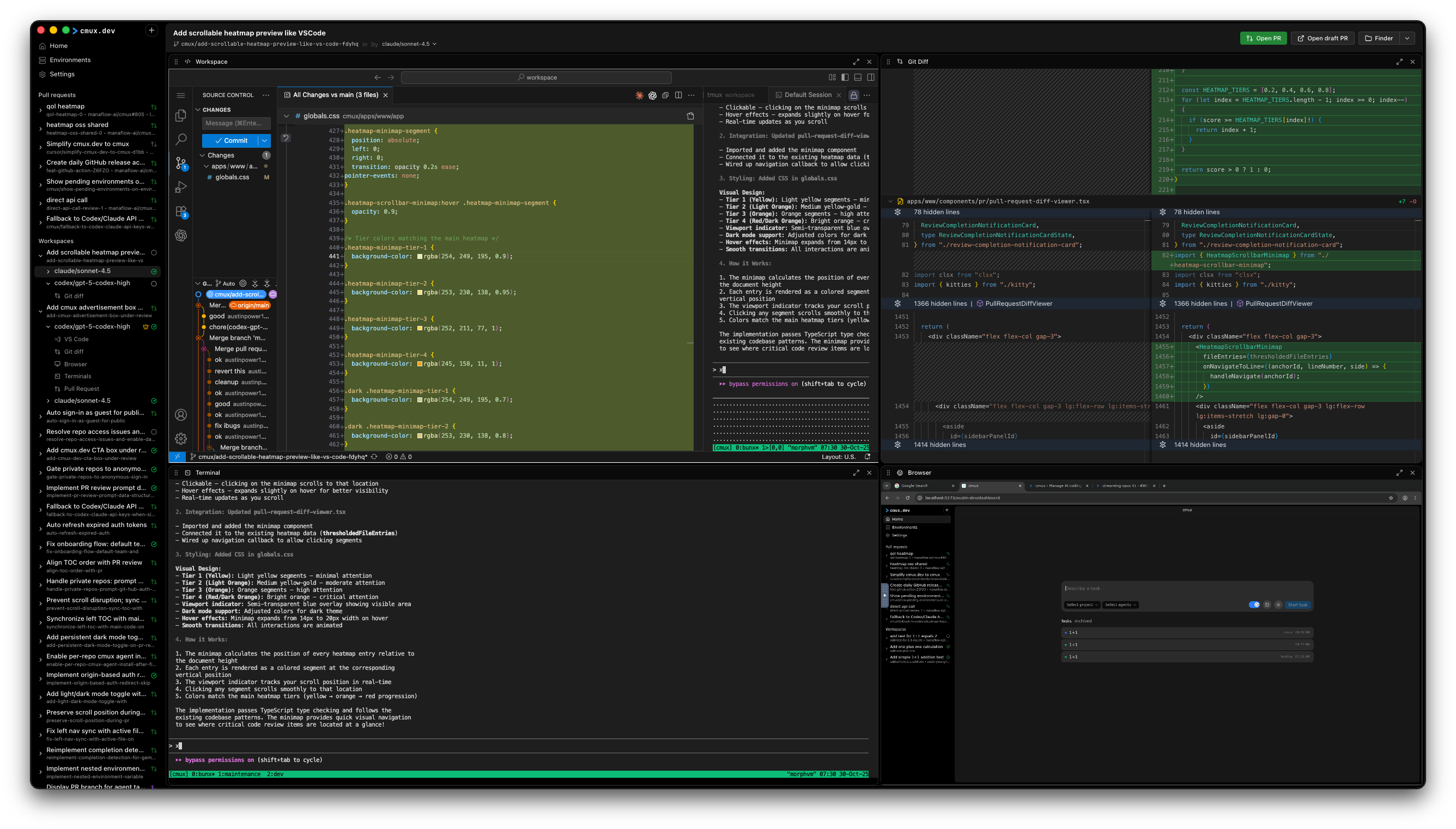Open the Run and Debug icon
Image resolution: width=1456 pixels, height=829 pixels.
click(181, 186)
